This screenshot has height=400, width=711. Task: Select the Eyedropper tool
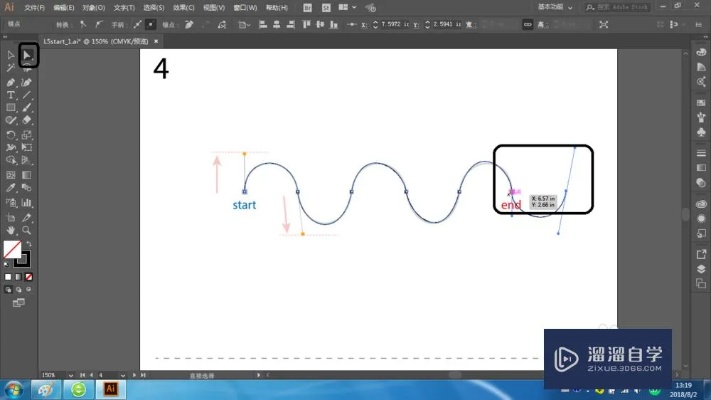(10, 188)
